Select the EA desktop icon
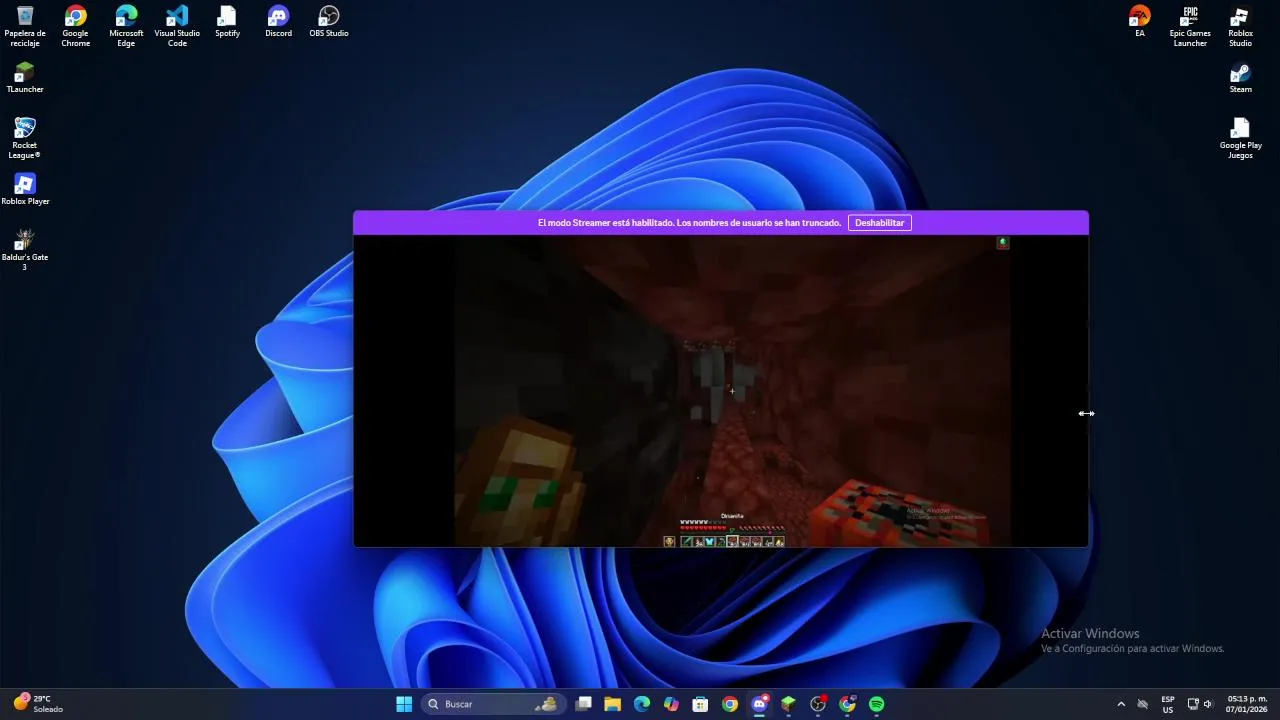1280x720 pixels. pos(1139,22)
